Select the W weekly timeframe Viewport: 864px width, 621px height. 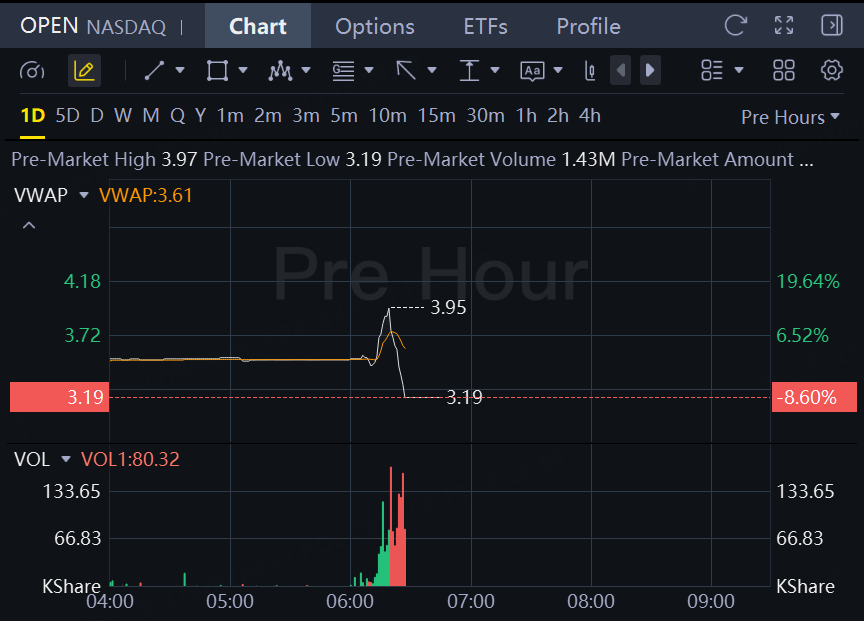coord(122,116)
